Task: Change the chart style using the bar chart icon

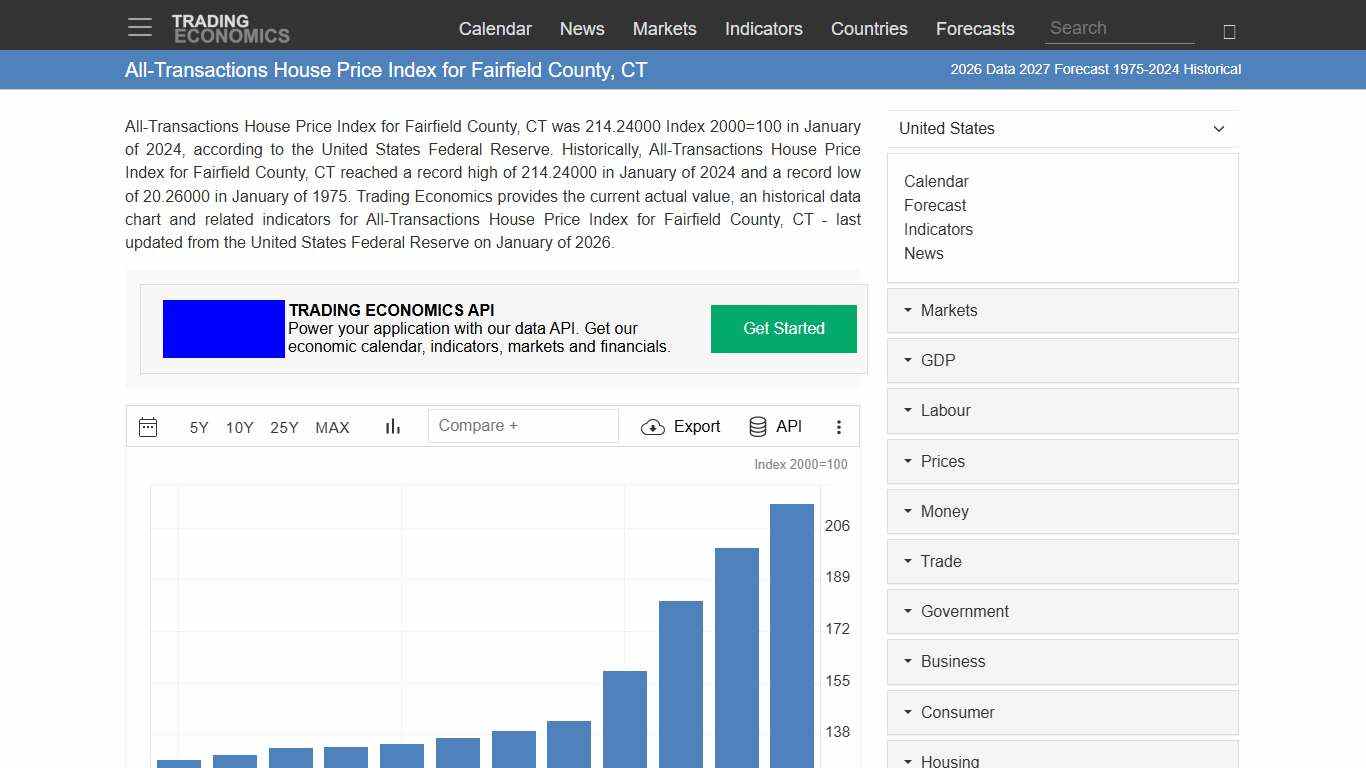Action: pyautogui.click(x=392, y=426)
